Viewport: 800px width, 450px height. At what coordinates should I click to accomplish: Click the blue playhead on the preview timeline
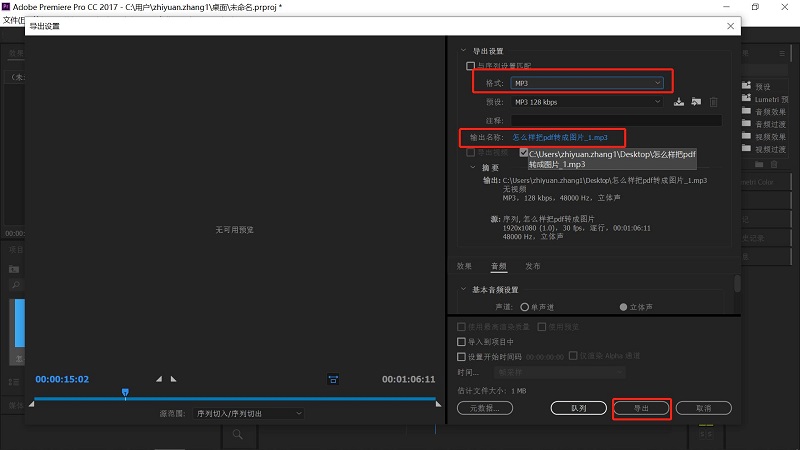click(125, 392)
